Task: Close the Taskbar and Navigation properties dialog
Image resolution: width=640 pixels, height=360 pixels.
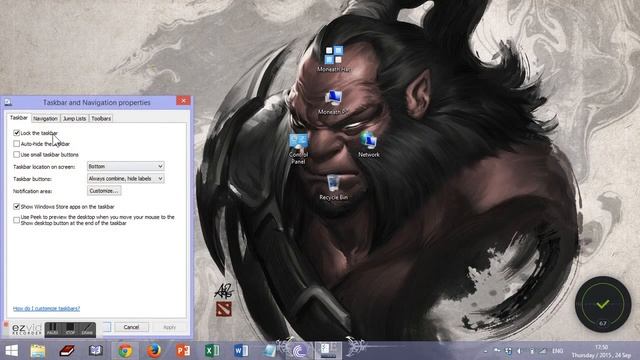Action: coord(183,101)
